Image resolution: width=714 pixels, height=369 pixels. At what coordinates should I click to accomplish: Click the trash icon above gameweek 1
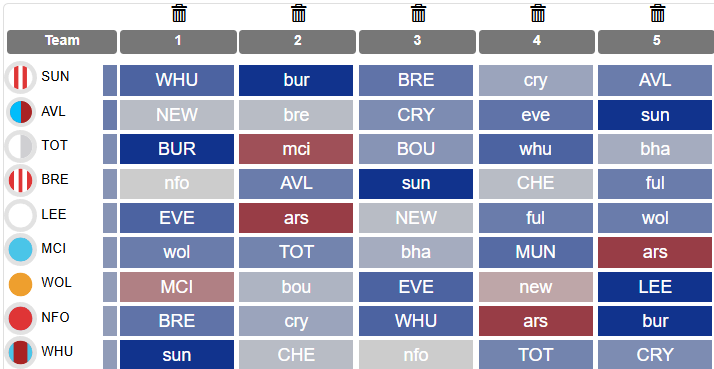(x=179, y=13)
